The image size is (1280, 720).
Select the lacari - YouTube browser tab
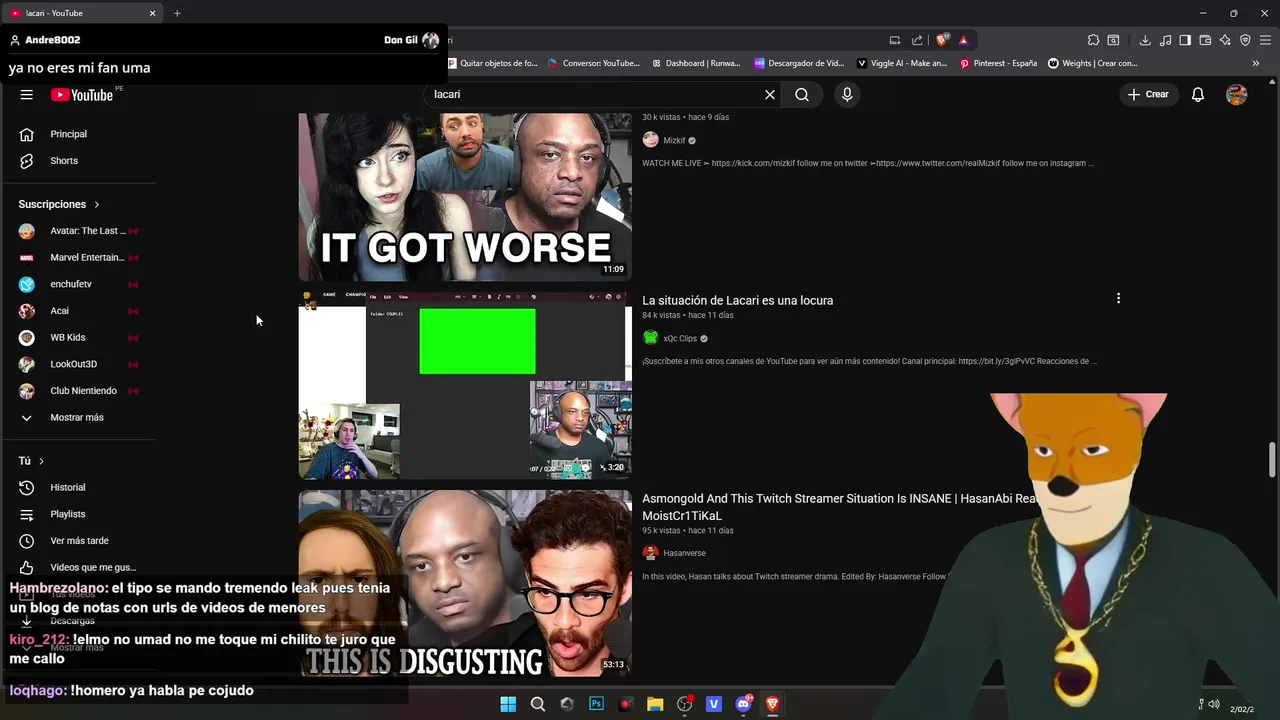tap(84, 13)
